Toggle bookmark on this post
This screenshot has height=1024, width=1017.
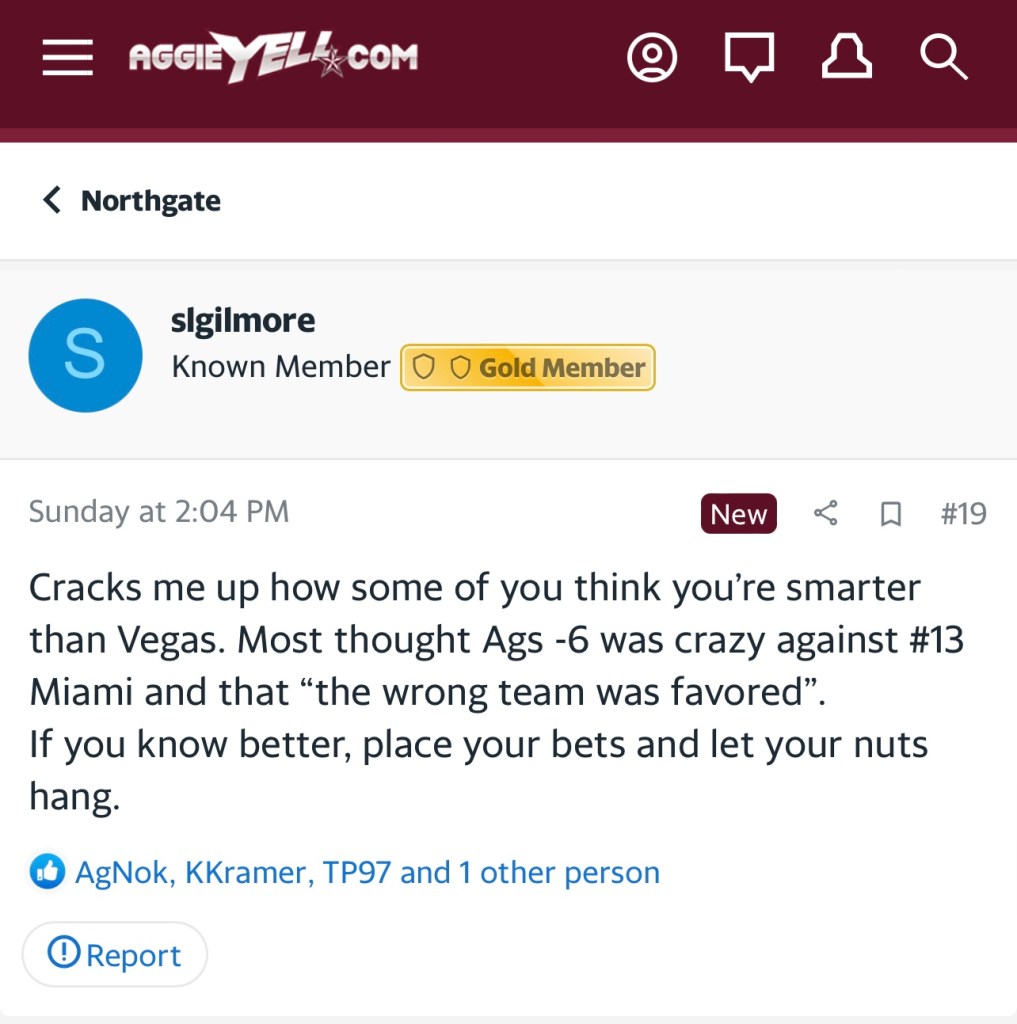[x=889, y=514]
